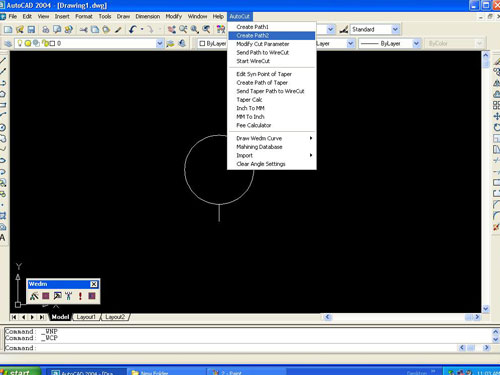Expand the Import submenu
Image resolution: width=500 pixels, height=375 pixels.
tap(272, 155)
